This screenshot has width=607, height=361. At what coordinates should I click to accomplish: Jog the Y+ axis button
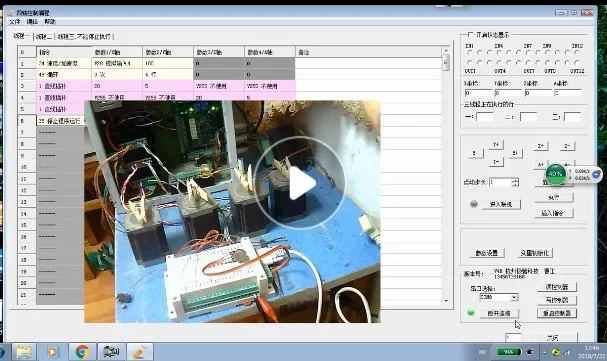coord(496,145)
